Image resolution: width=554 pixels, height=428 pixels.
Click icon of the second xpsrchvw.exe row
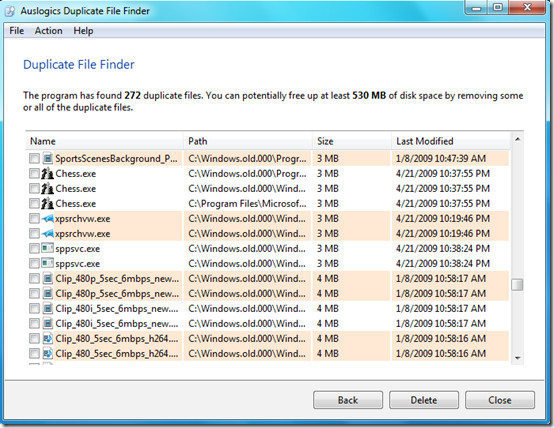47,234
